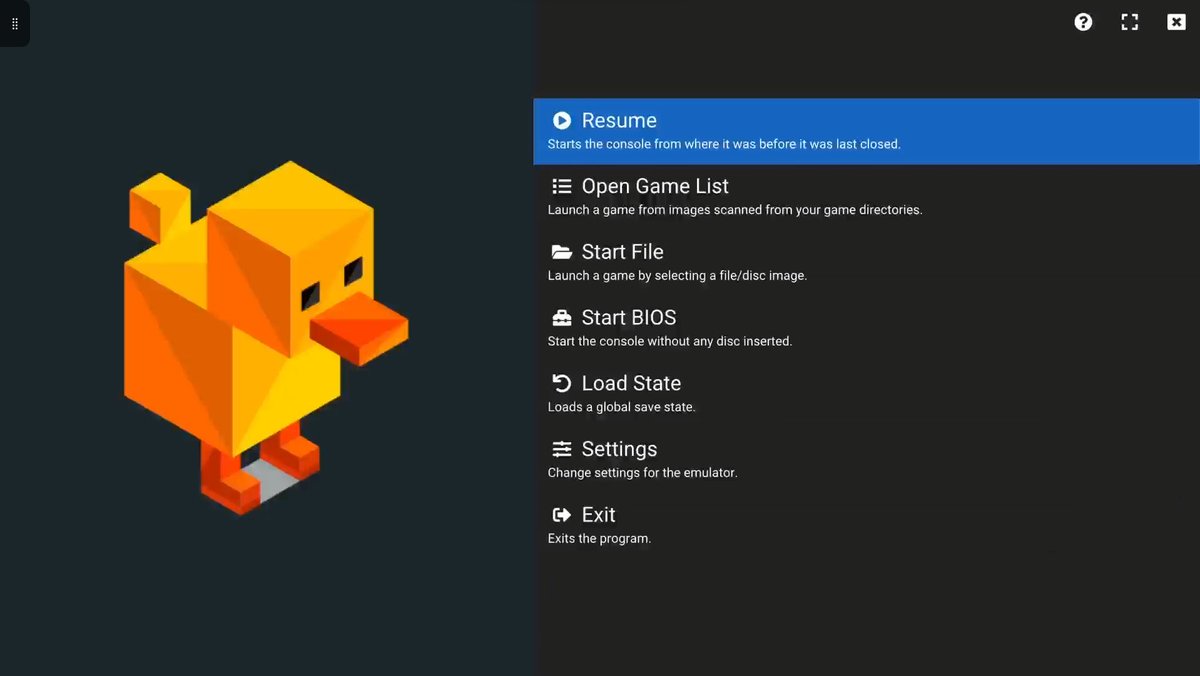Select the Load State title

click(631, 383)
